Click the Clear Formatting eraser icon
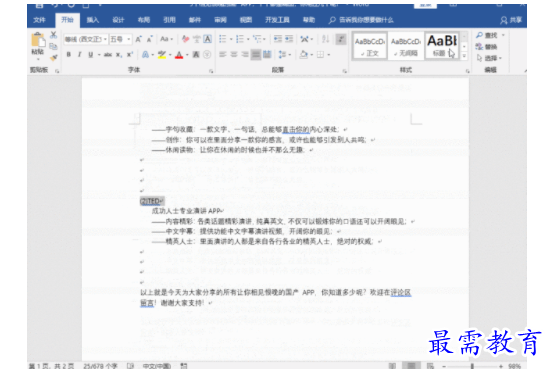550x374 pixels. 186,39
